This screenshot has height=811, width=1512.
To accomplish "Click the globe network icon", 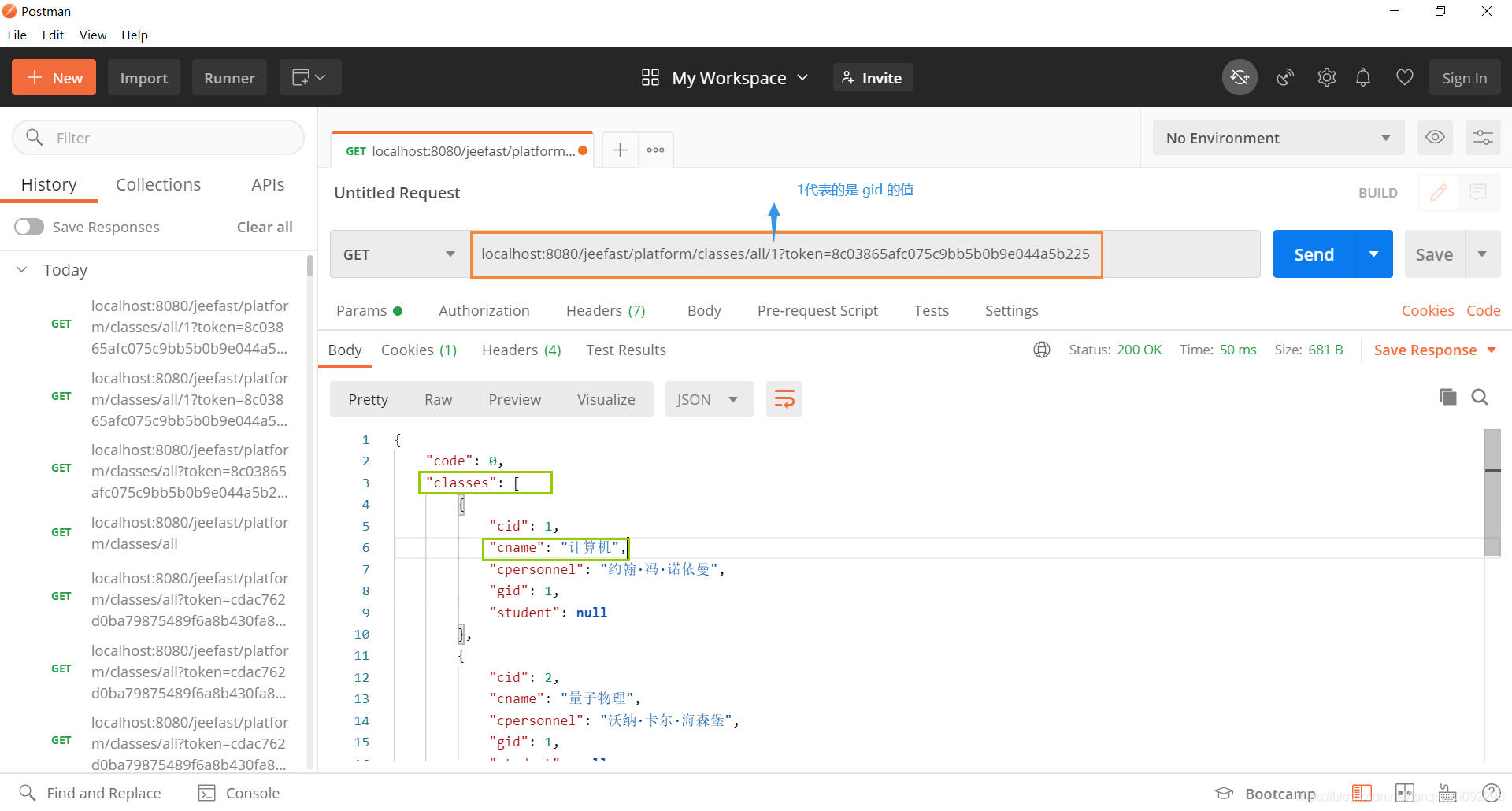I will click(x=1042, y=350).
